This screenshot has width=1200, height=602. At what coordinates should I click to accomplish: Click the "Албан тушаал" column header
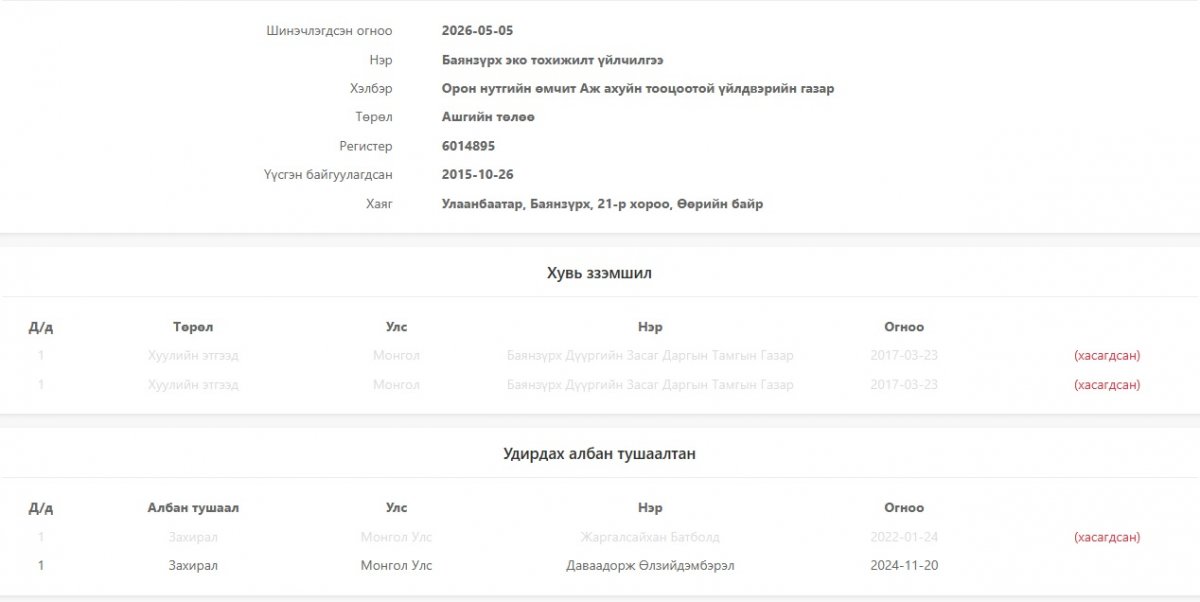tap(193, 508)
